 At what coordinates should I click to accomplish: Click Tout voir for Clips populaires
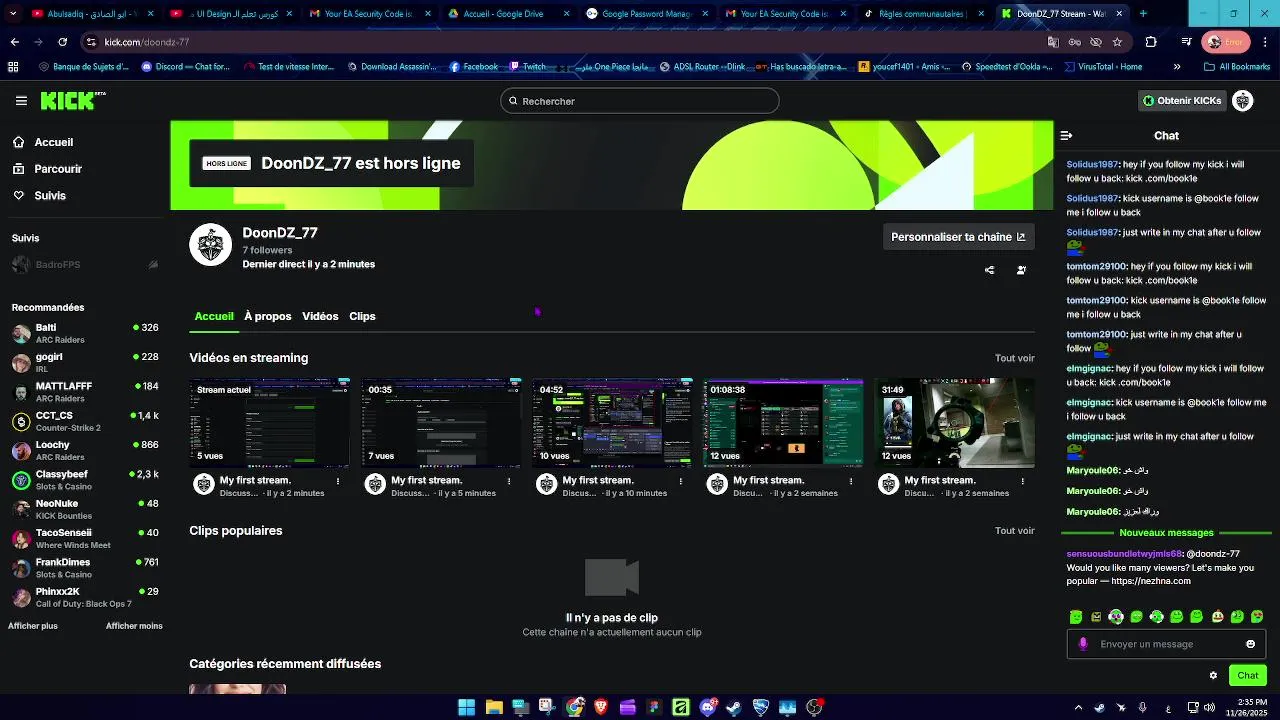[x=1014, y=531]
